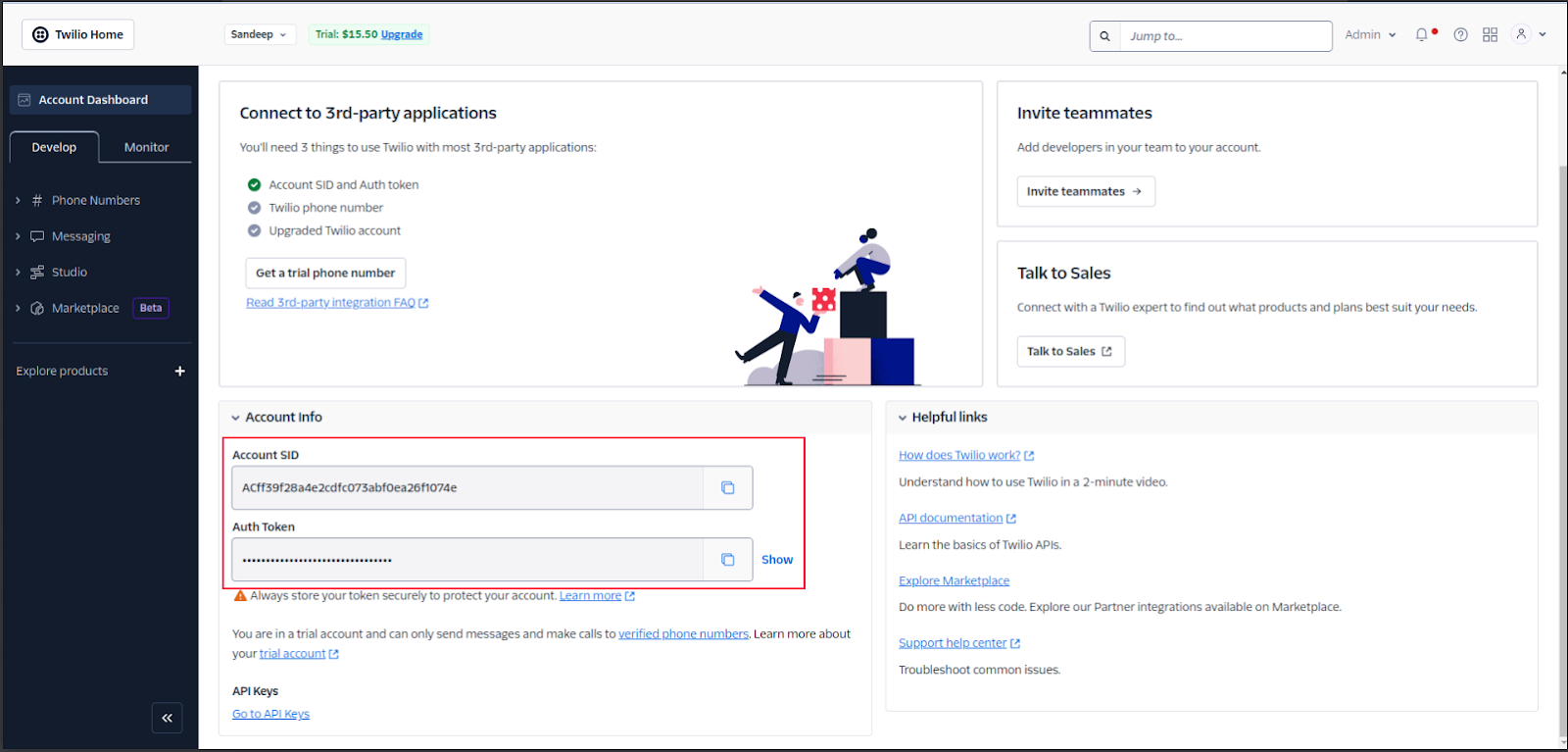Viewport: 1568px width, 752px height.
Task: Open the user profile menu icon
Action: (x=1521, y=34)
